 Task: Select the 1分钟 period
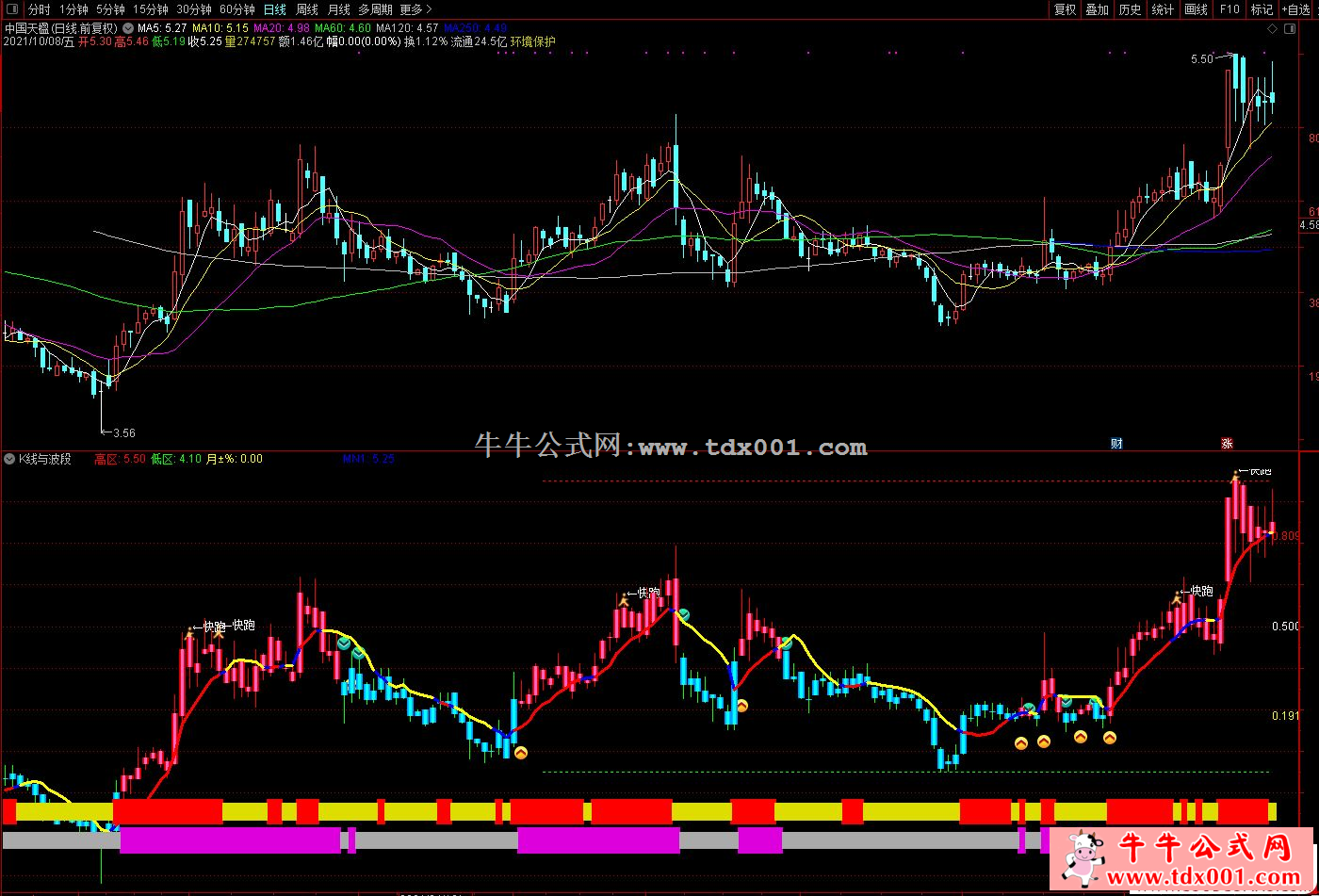(x=73, y=9)
